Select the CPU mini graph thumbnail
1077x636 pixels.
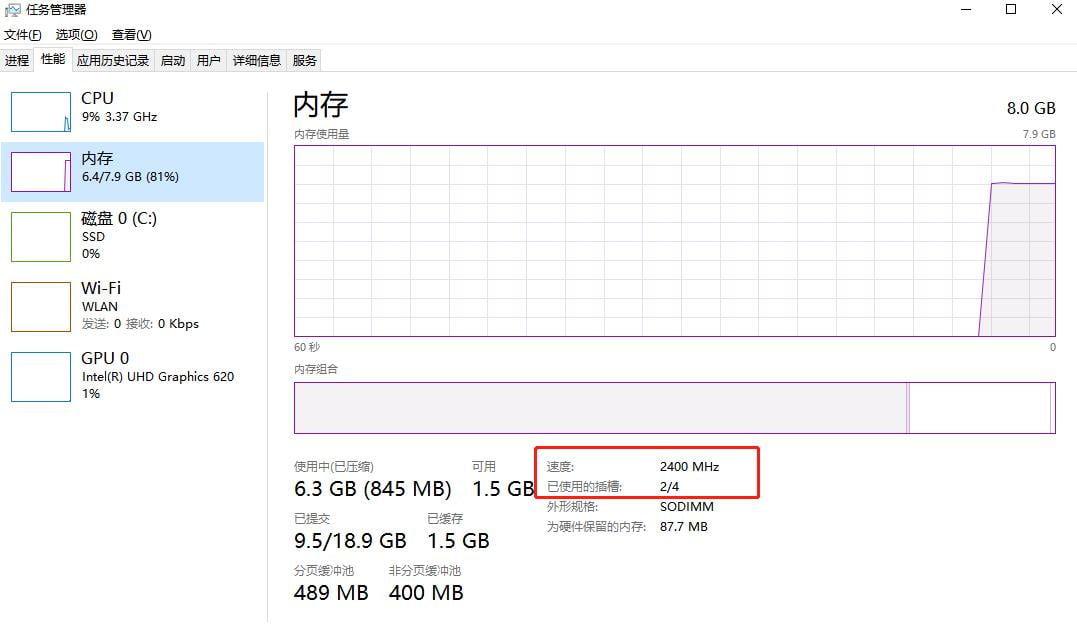click(x=41, y=112)
